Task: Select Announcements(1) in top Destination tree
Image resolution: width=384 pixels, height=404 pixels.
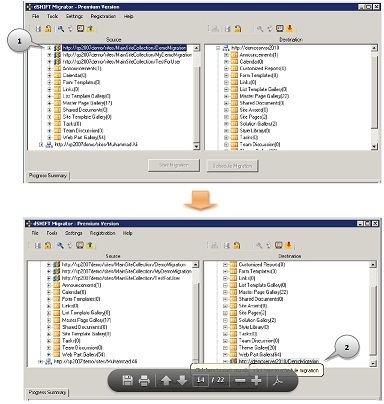Action: click(259, 55)
